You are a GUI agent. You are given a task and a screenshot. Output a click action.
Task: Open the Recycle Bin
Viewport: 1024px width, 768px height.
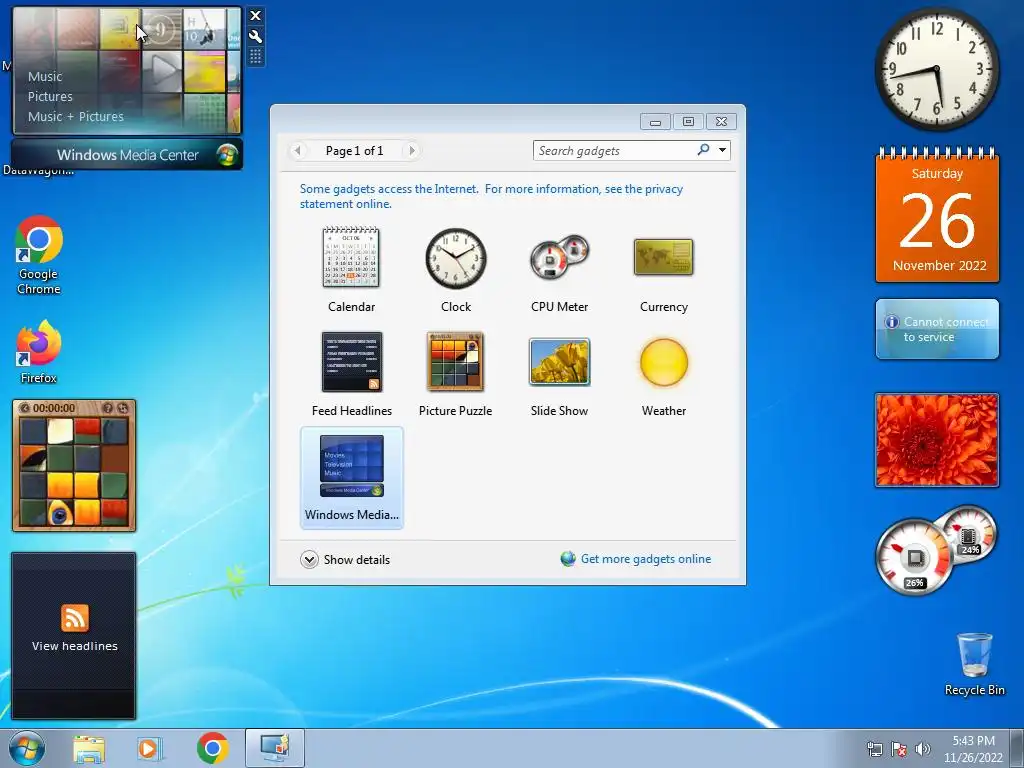tap(974, 664)
